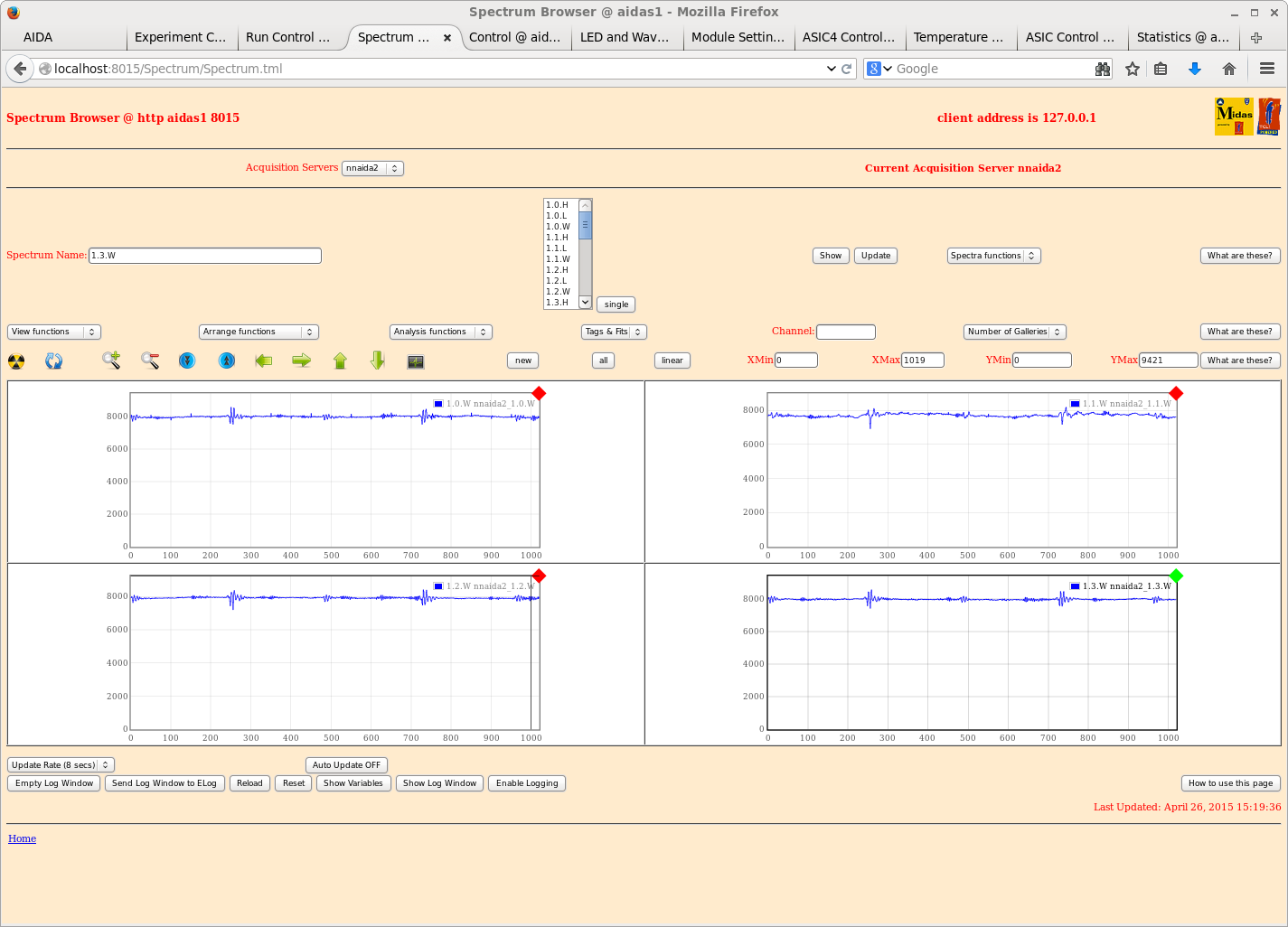This screenshot has width=1288, height=927.
Task: Open the Analysis functions dropdown
Action: (x=441, y=332)
